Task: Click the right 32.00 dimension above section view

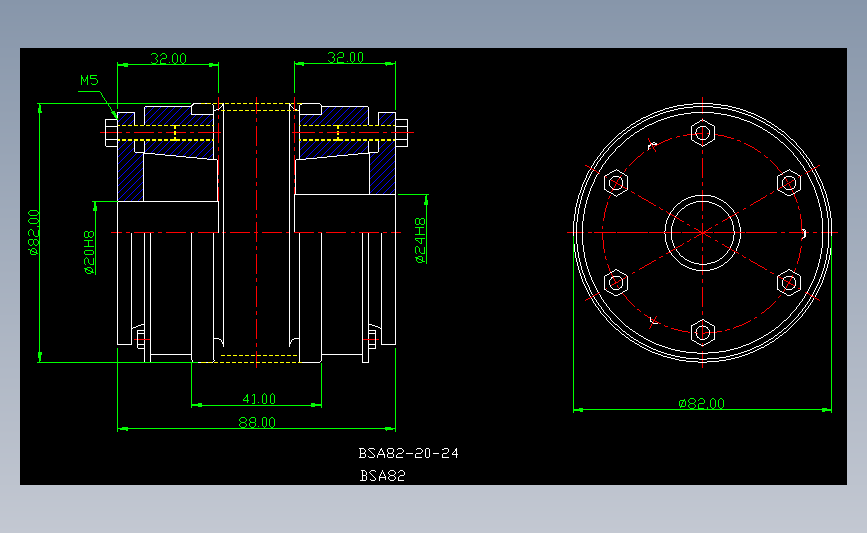Action: tap(345, 58)
